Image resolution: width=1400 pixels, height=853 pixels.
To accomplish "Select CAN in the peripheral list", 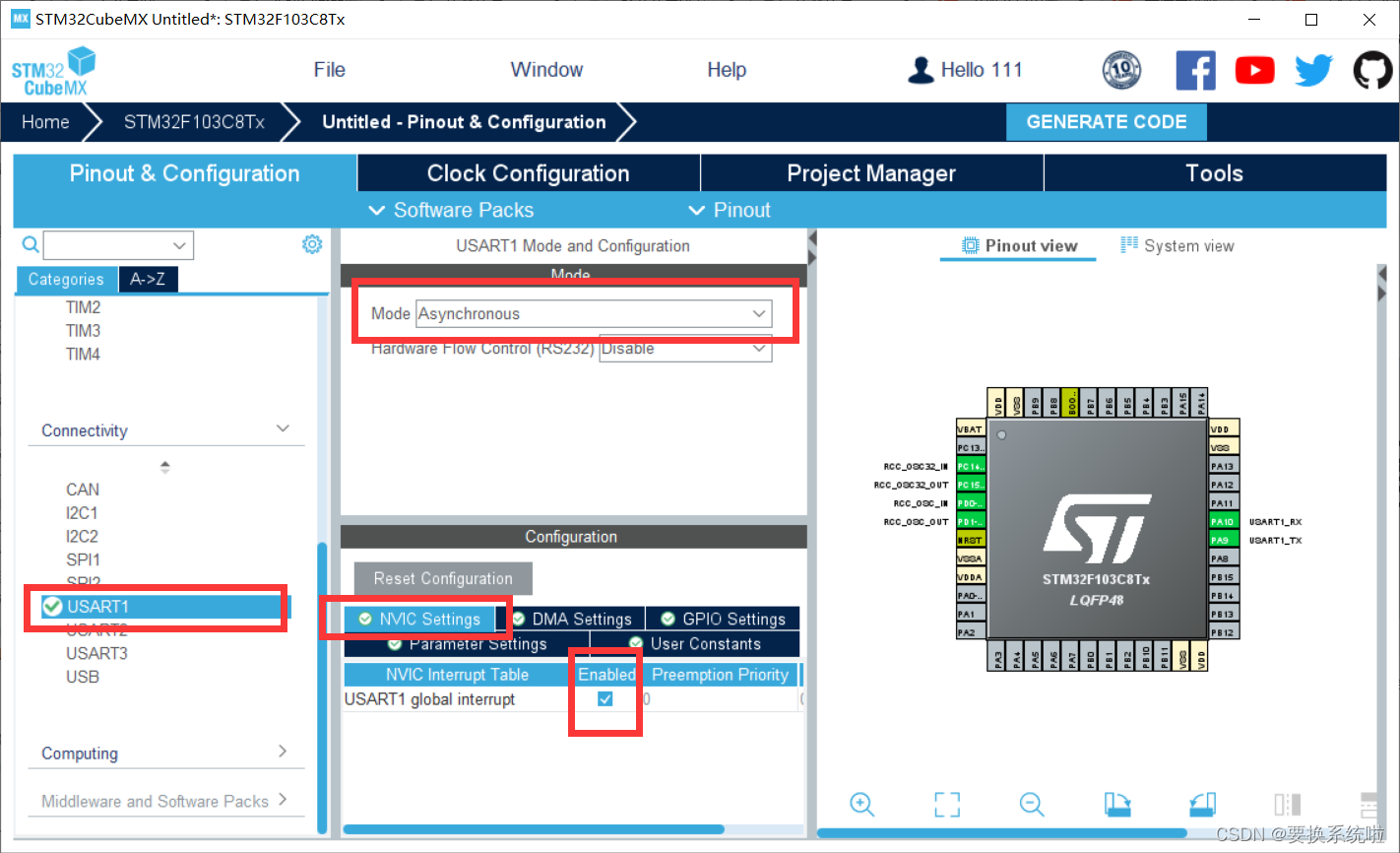I will (x=83, y=490).
